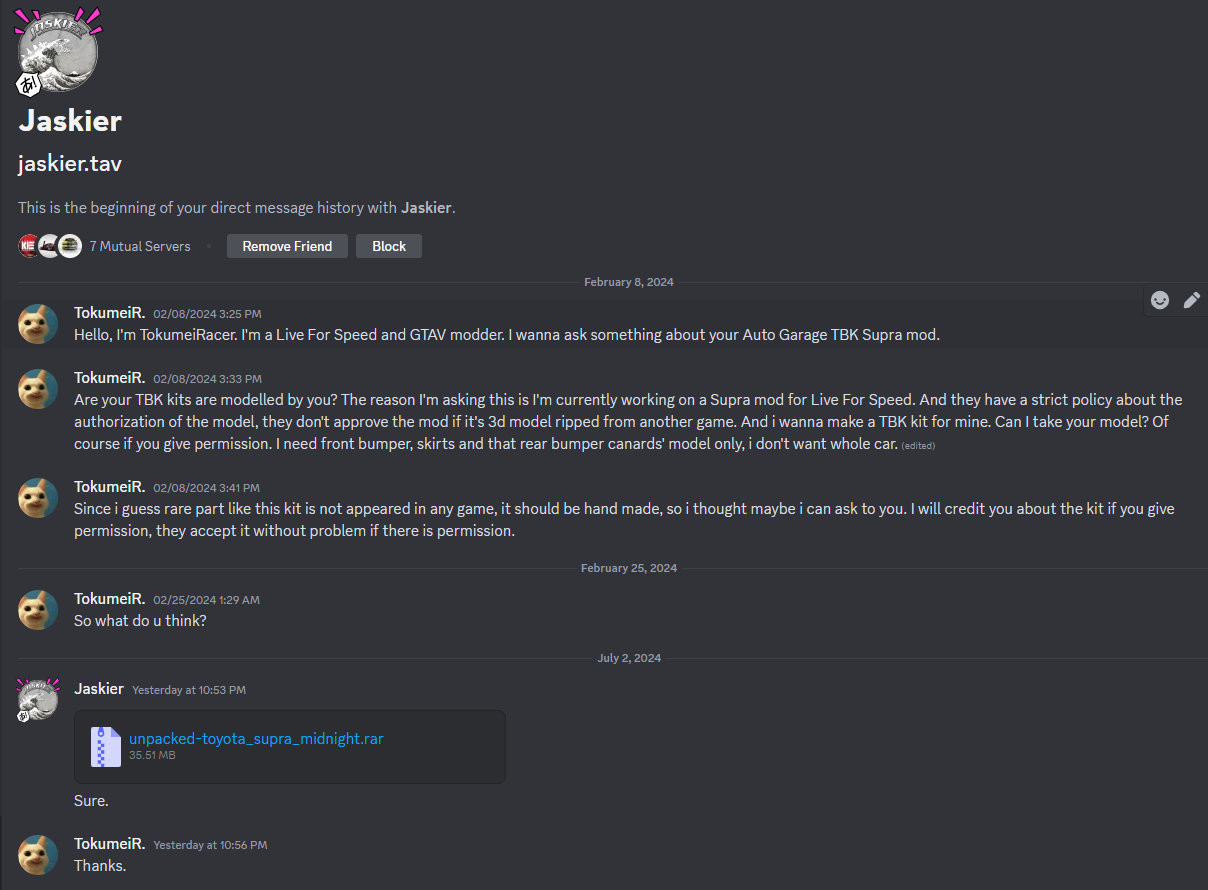Click the 'Sure.' reply message text

tap(91, 801)
